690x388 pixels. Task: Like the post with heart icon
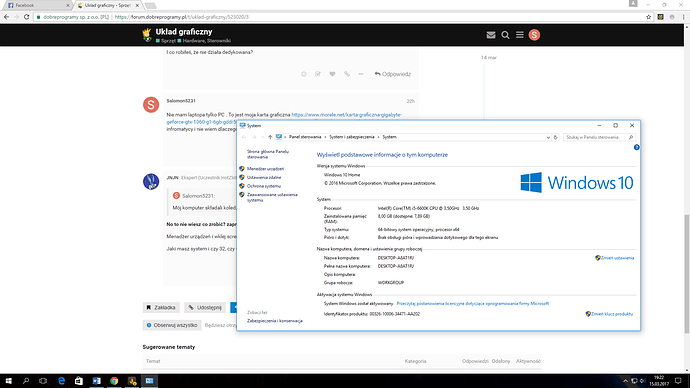332,74
